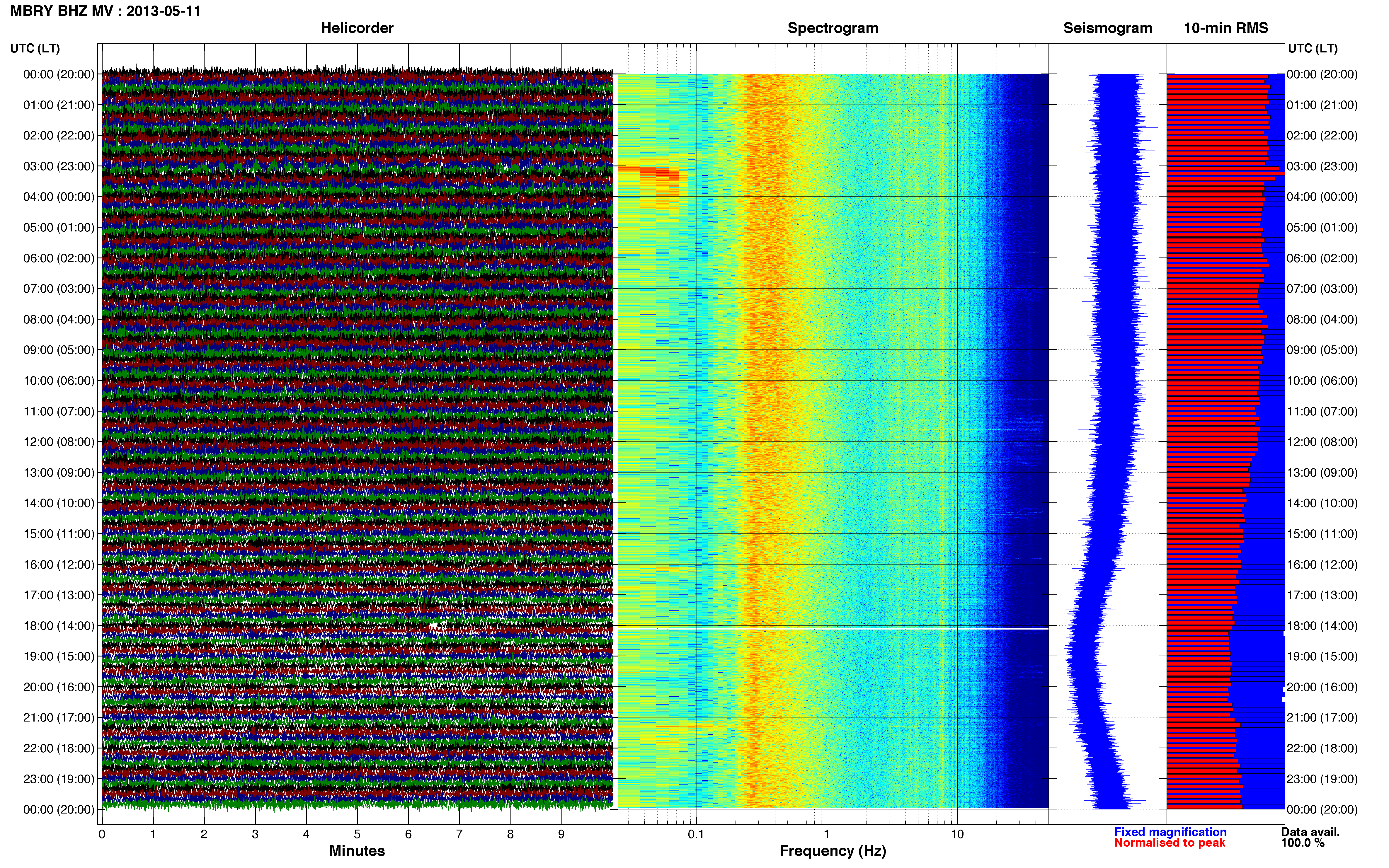This screenshot has height=868, width=1389.
Task: Click the "100.0 %" data availability value
Action: pyautogui.click(x=1302, y=843)
